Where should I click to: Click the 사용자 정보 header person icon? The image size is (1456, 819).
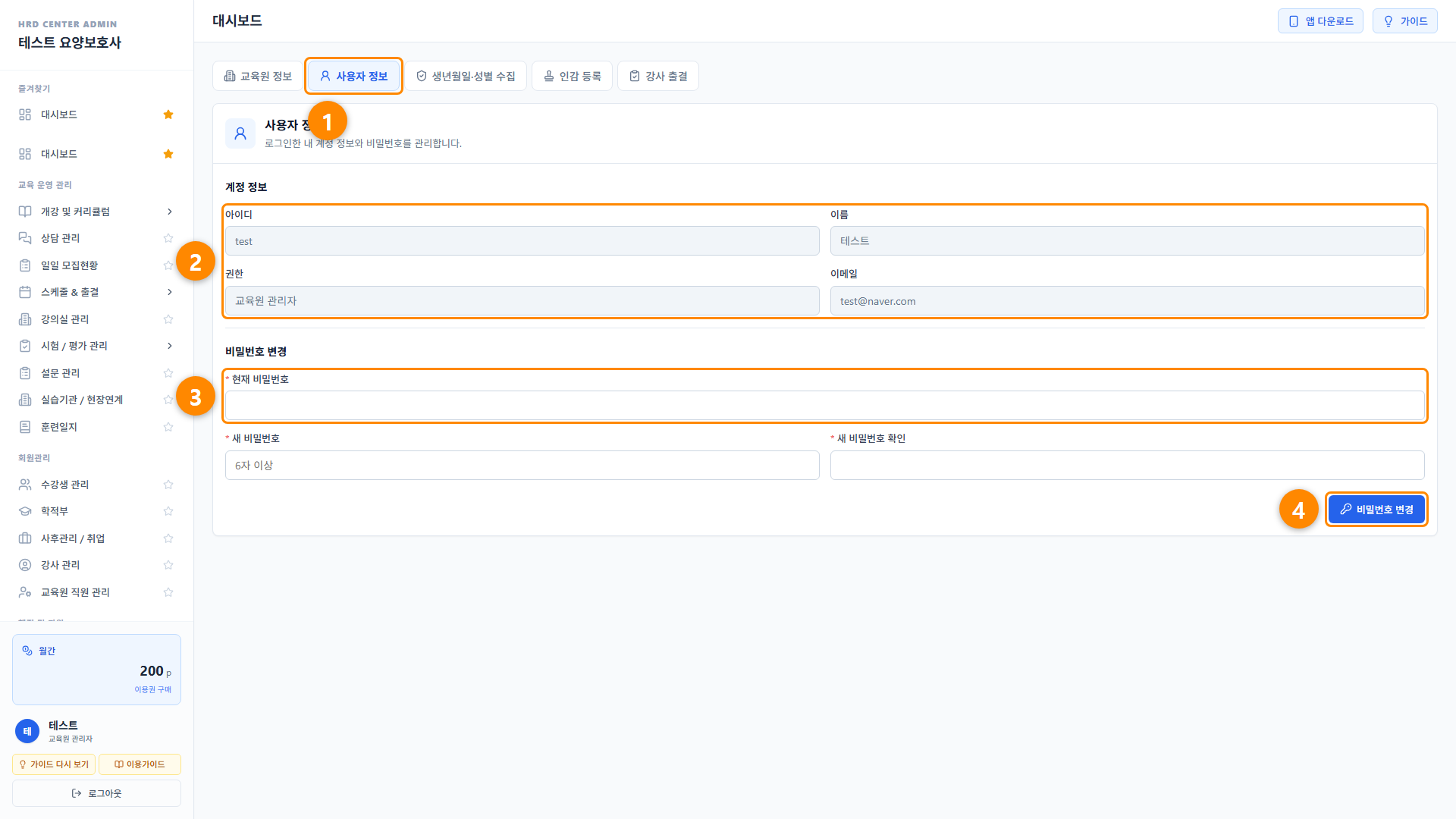point(240,133)
